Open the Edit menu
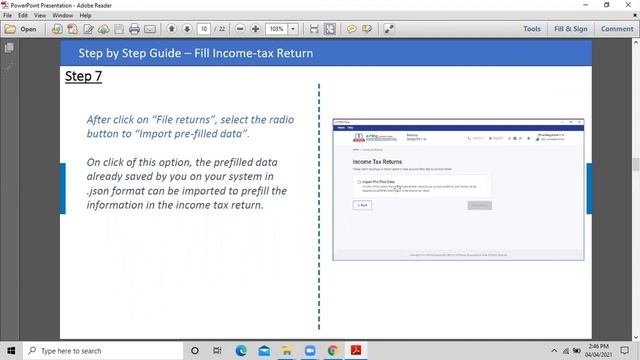Image resolution: width=640 pixels, height=360 pixels. pos(23,16)
